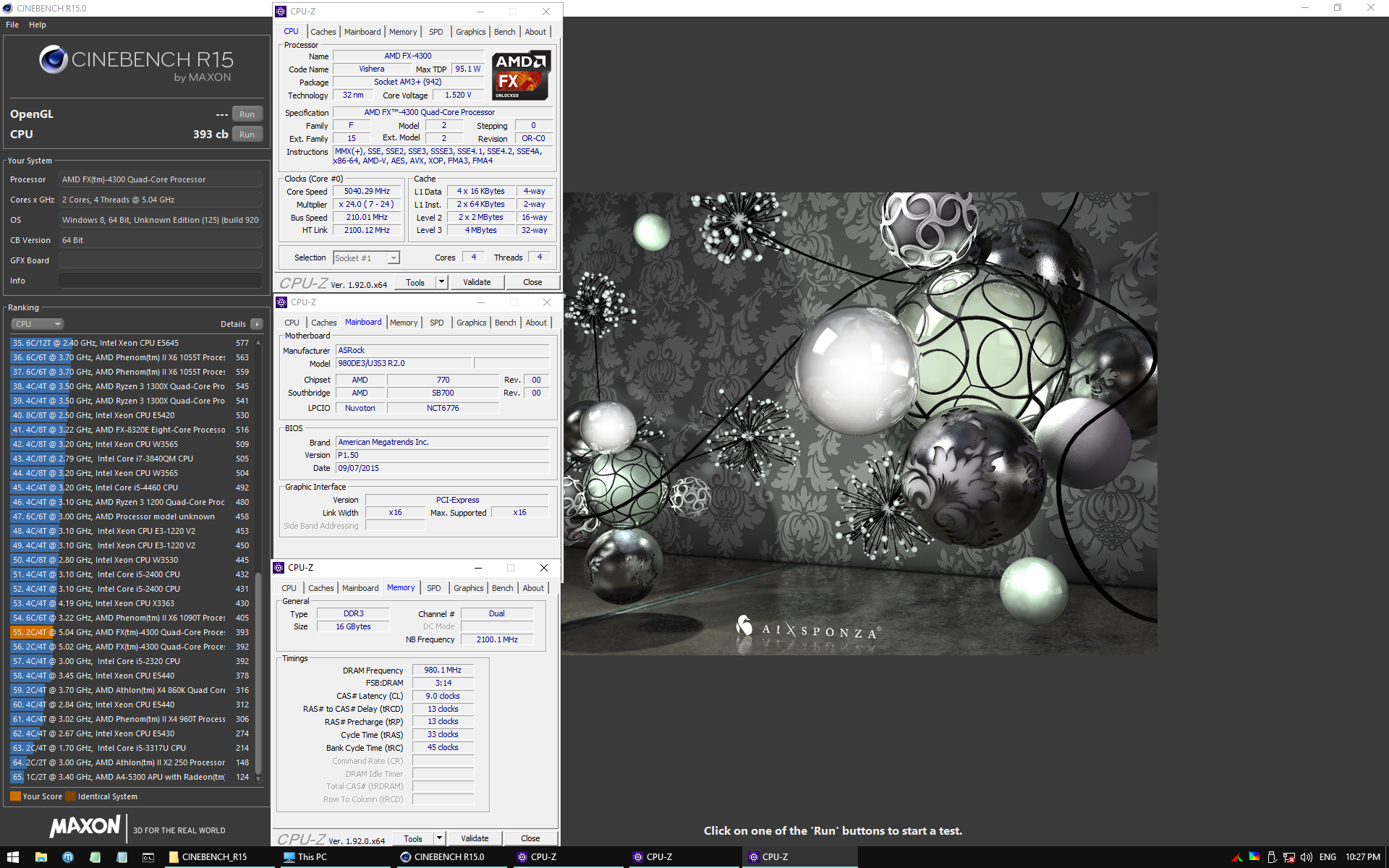Screen dimensions: 1389x868
Task: Run the OpenGL benchmark
Action: pos(247,114)
